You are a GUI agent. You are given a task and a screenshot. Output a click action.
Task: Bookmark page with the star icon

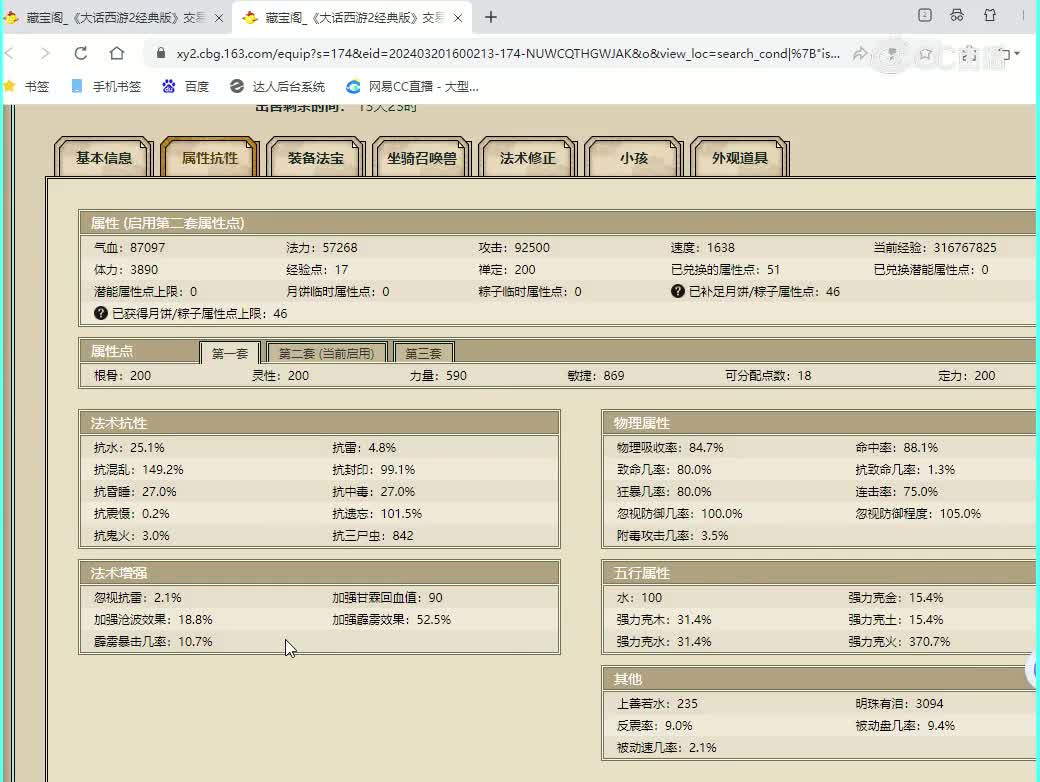point(925,54)
